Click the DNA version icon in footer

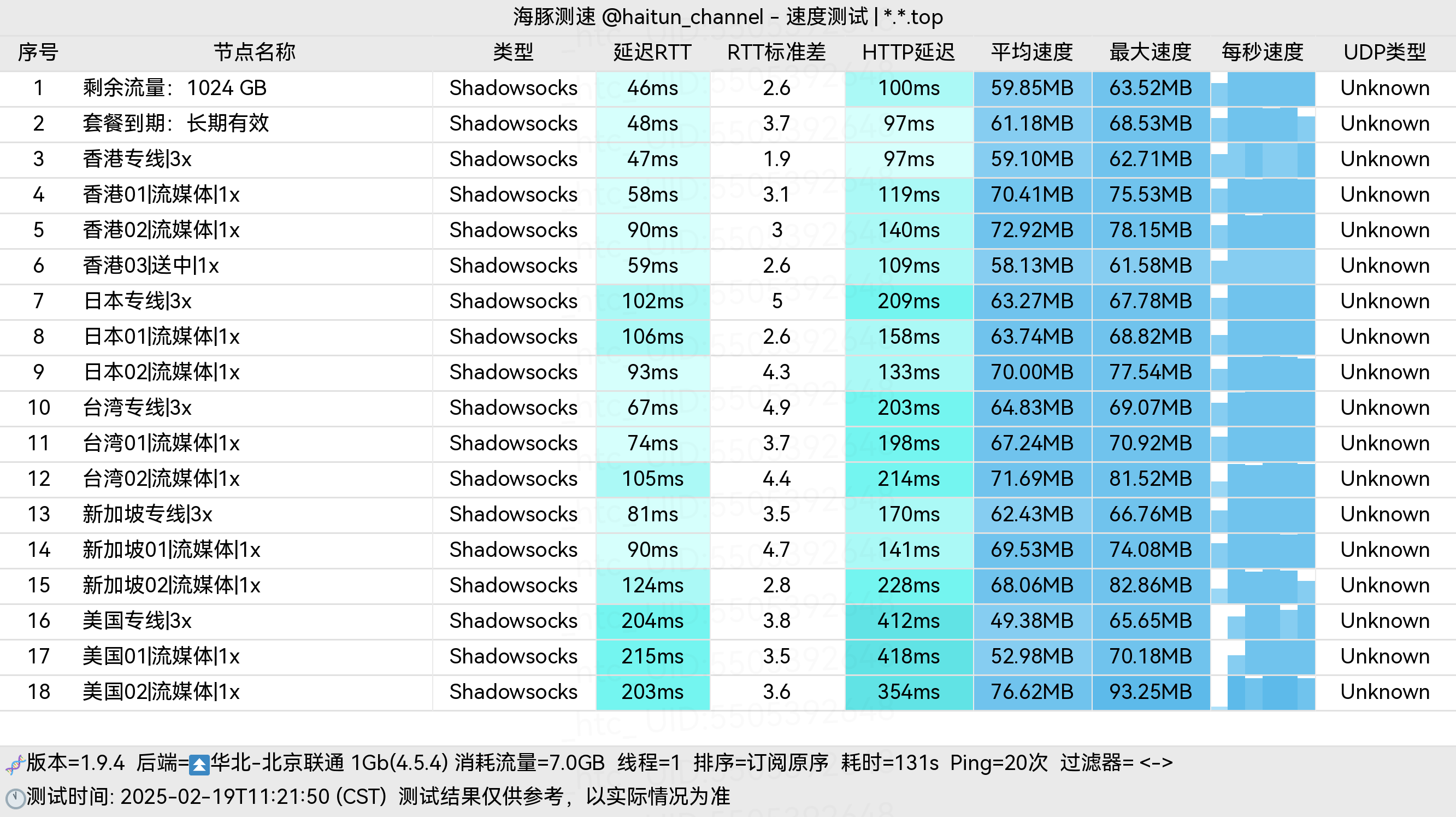tap(15, 764)
